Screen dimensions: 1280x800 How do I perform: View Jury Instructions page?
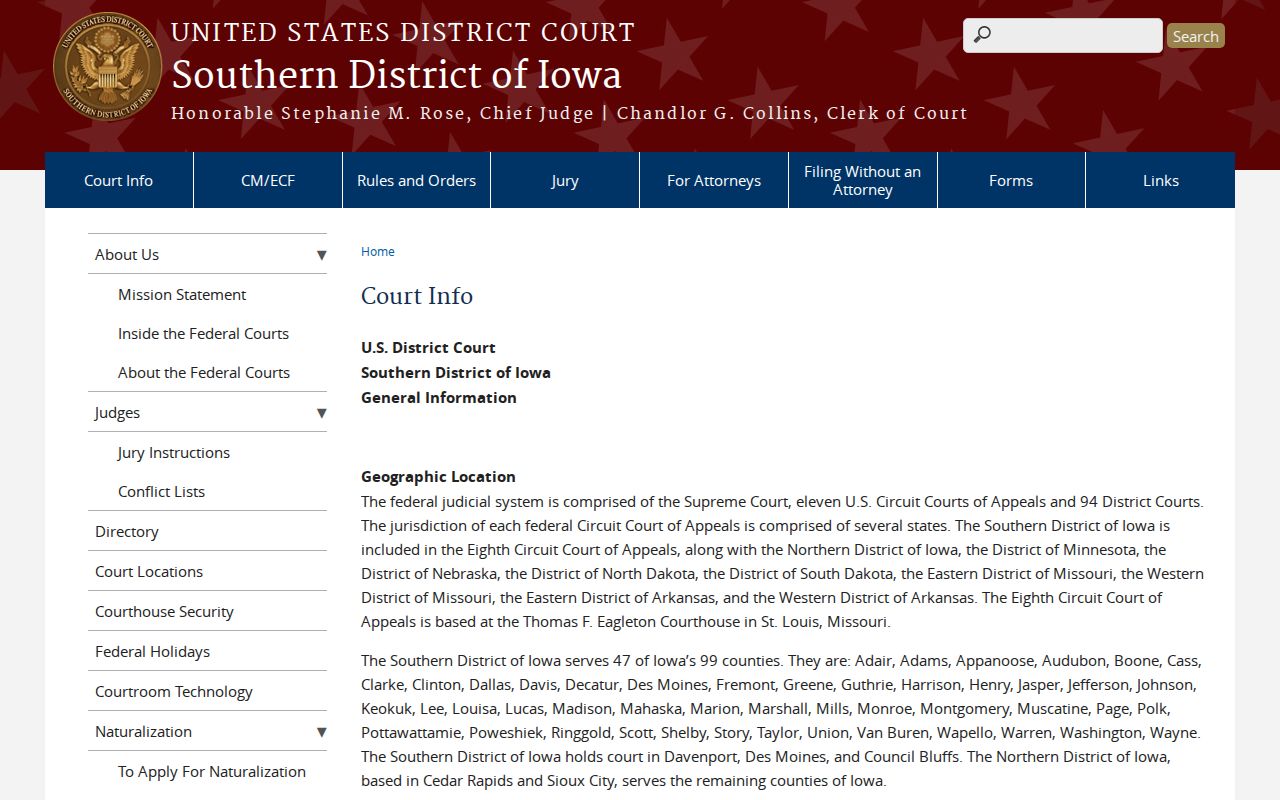tap(174, 452)
